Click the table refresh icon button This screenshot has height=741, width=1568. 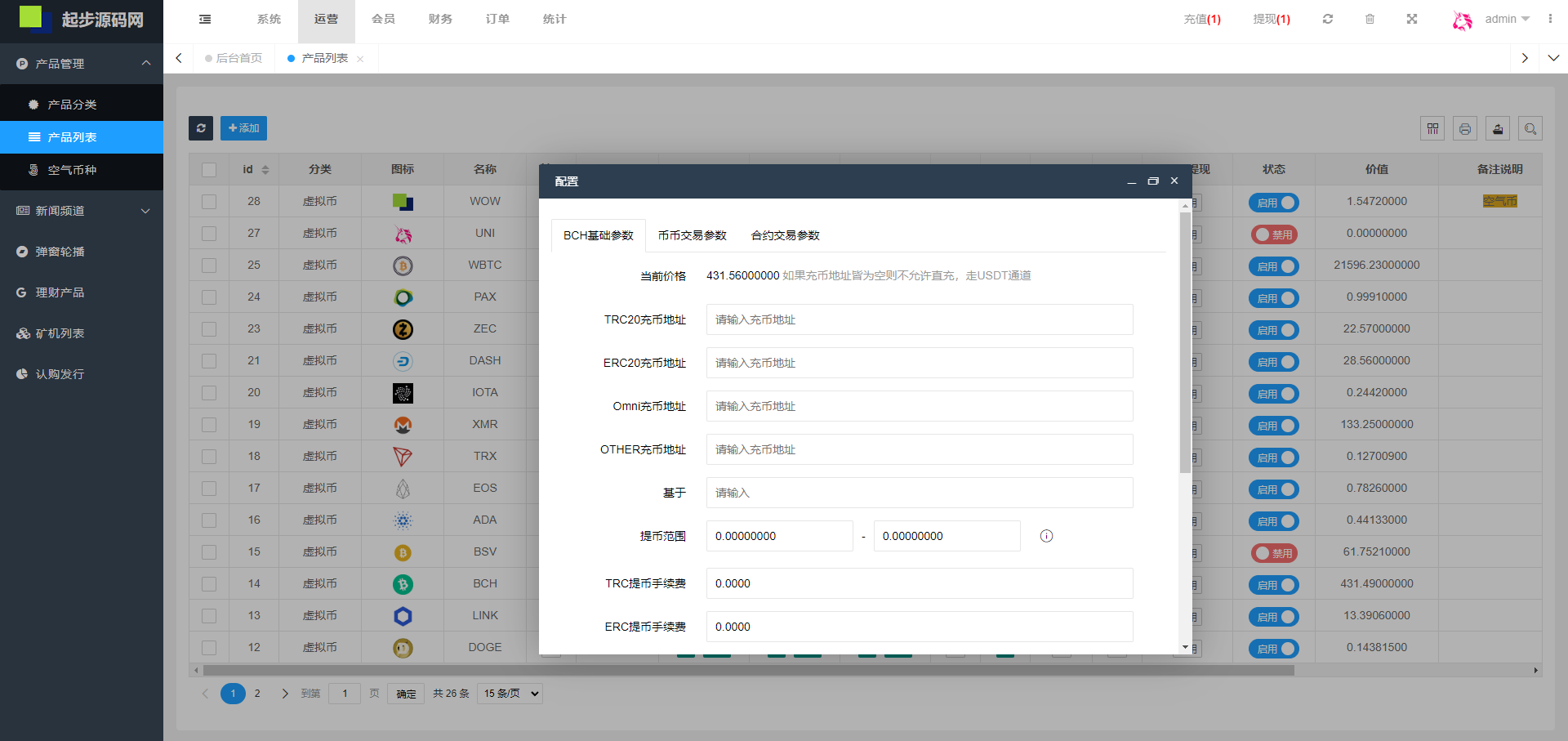tap(201, 128)
